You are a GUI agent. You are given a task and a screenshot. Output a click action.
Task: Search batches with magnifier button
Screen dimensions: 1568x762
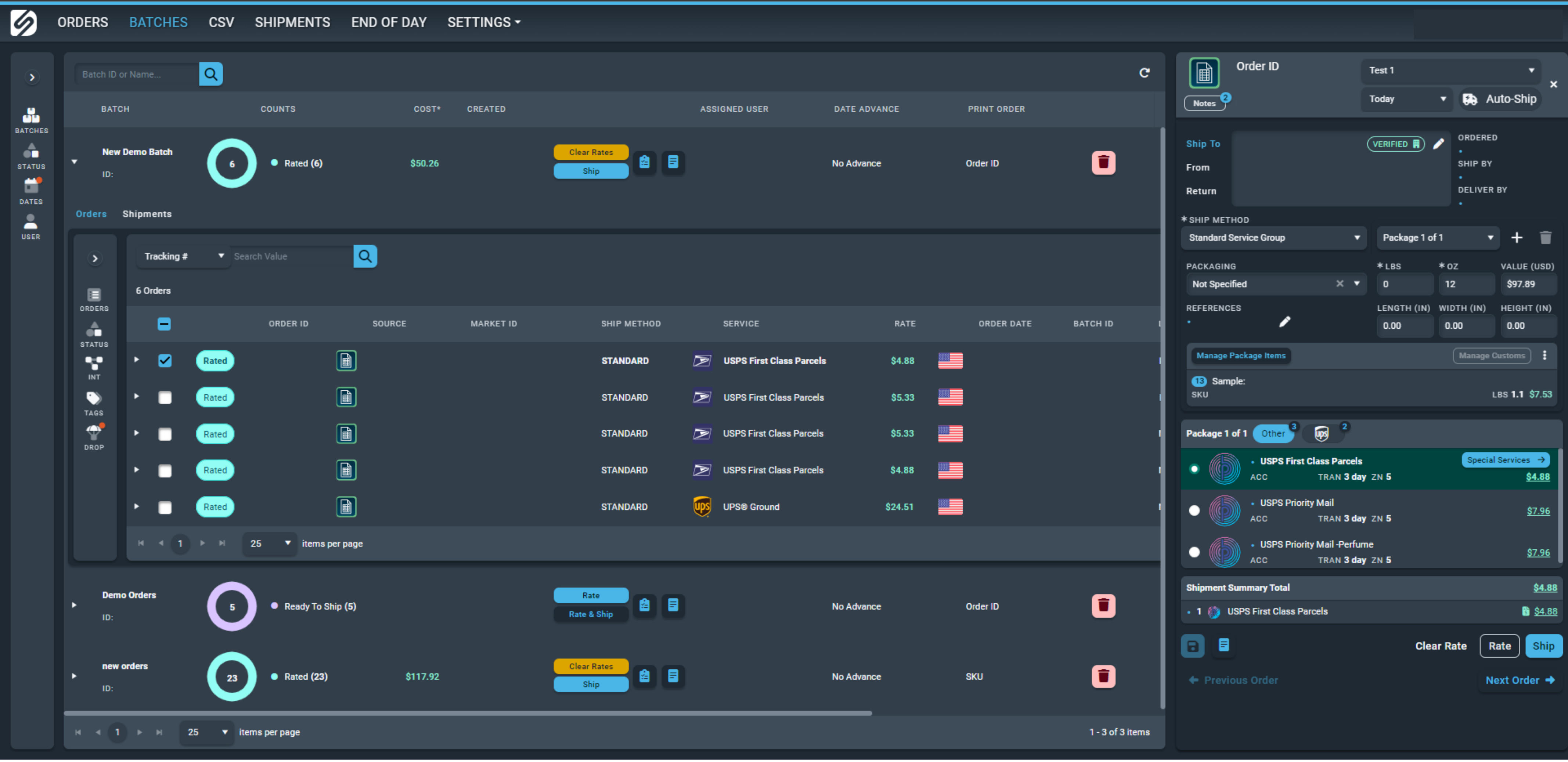(x=210, y=74)
